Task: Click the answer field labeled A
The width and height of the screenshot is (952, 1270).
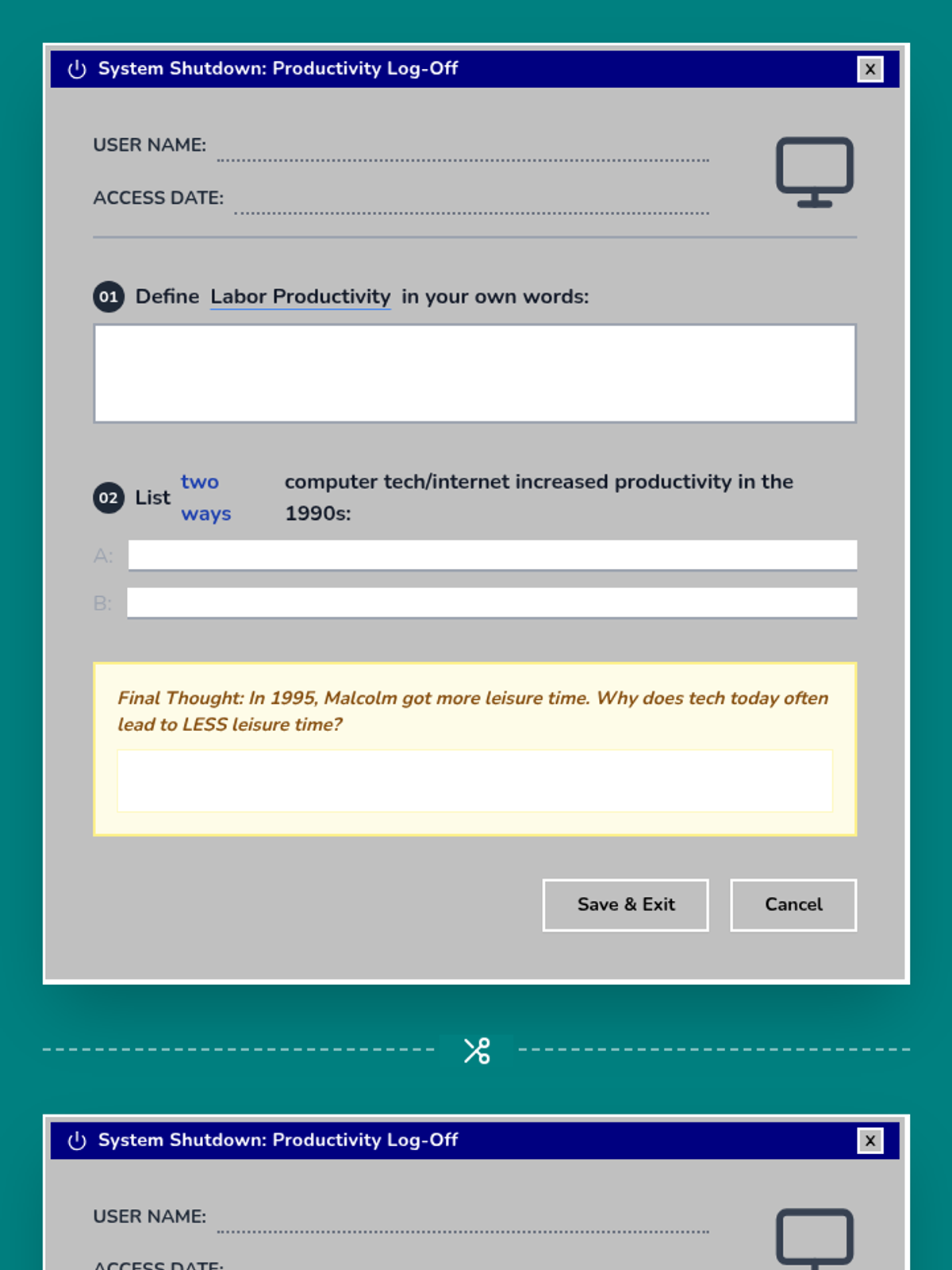Action: point(492,555)
